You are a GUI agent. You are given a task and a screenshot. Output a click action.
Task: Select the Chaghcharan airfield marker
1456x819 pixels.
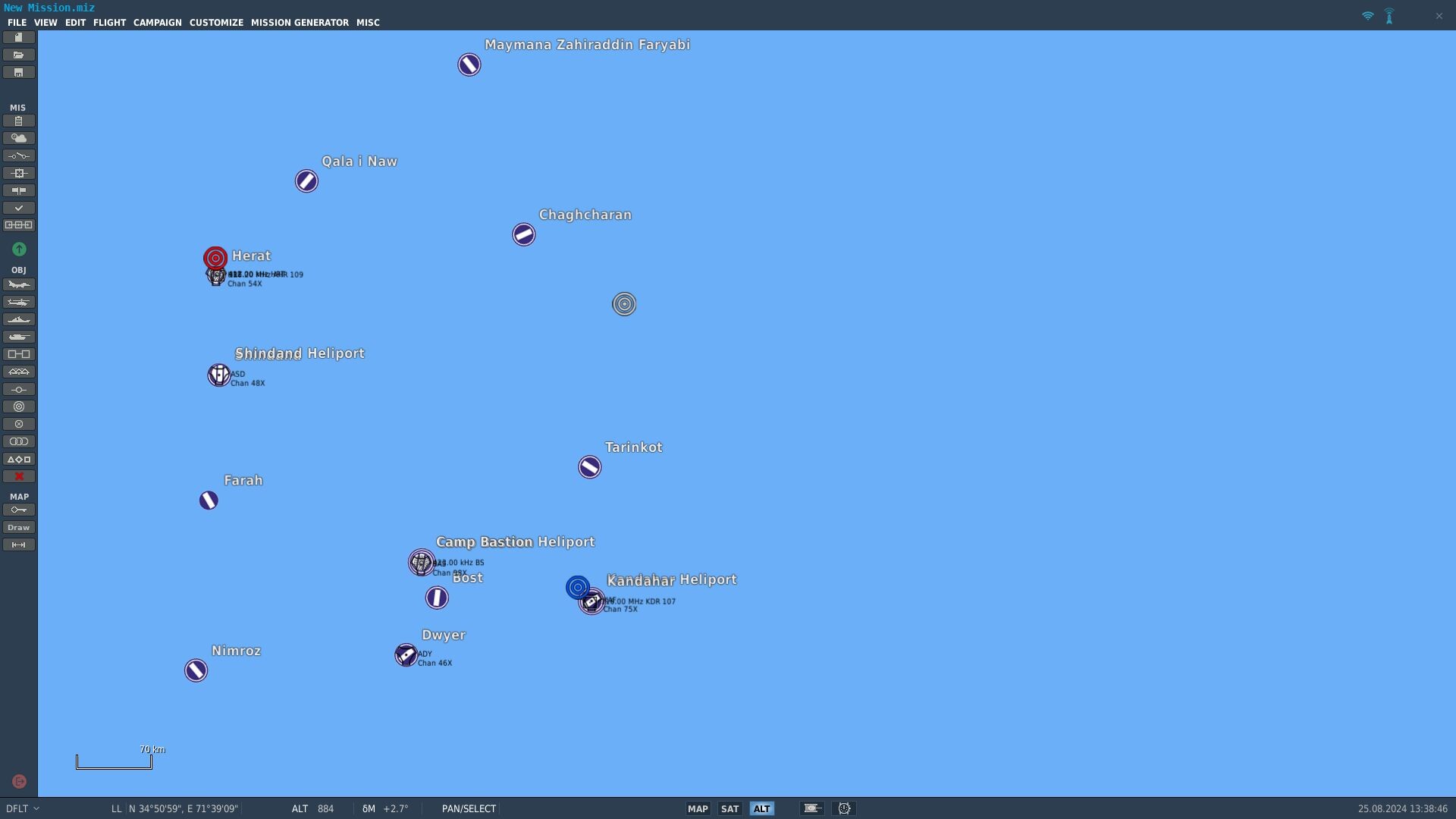524,234
